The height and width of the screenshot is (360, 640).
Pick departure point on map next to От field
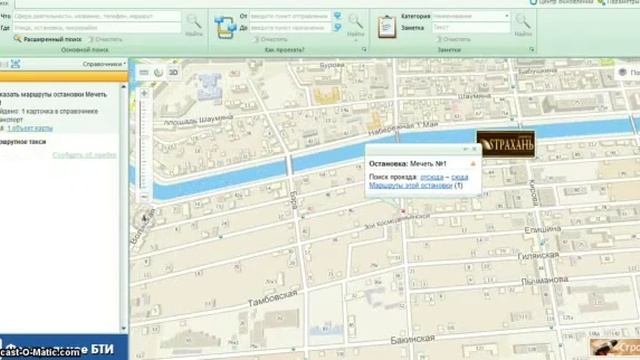(338, 16)
